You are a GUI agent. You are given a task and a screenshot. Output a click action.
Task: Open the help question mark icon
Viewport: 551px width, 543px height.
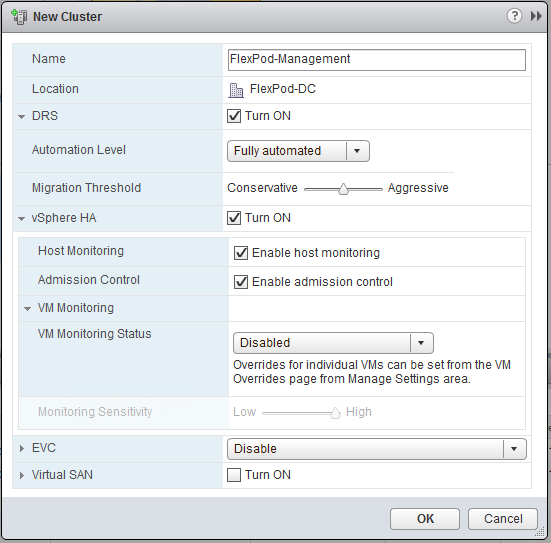pos(514,16)
